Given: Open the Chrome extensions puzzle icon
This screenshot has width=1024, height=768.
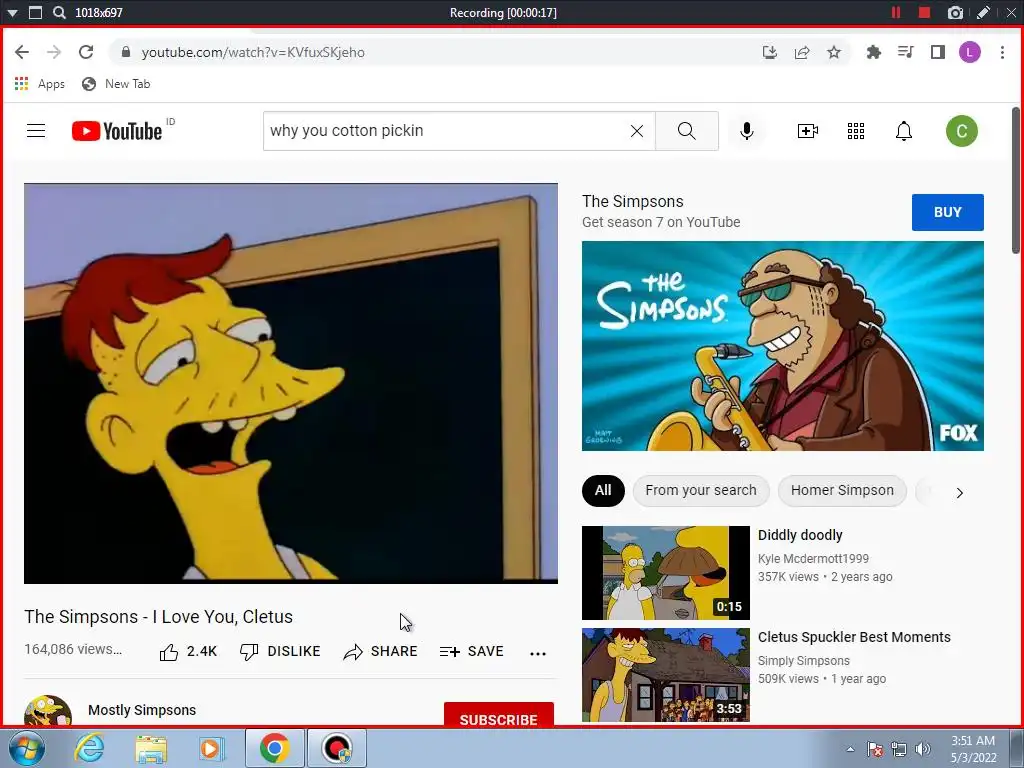Looking at the screenshot, I should click(x=873, y=52).
